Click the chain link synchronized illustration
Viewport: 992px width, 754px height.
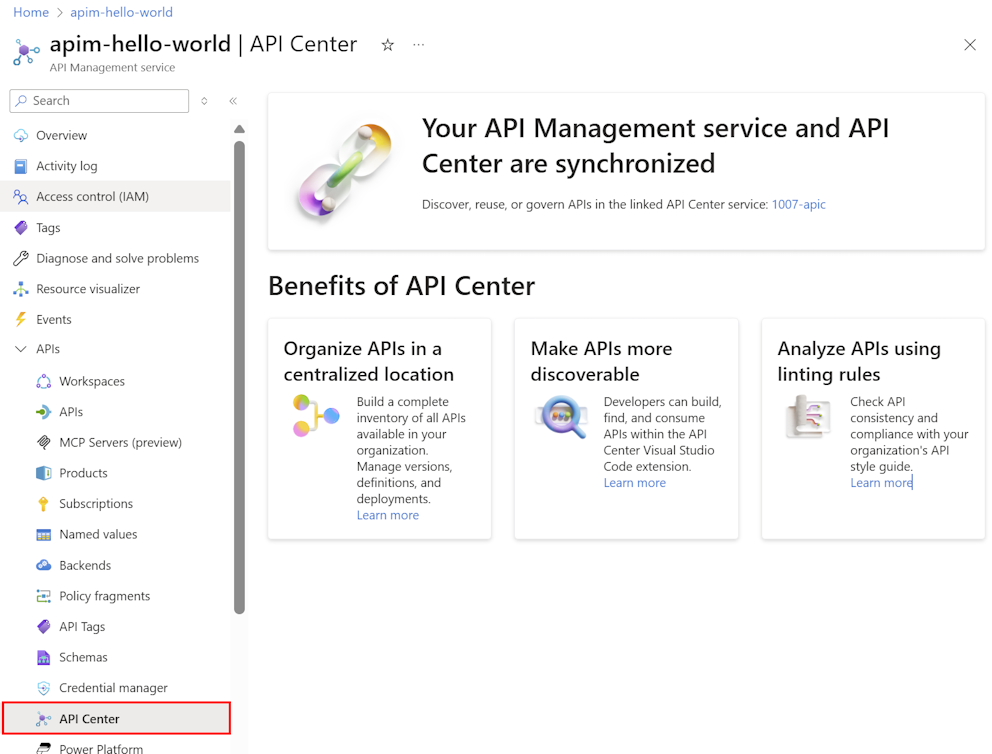point(345,171)
